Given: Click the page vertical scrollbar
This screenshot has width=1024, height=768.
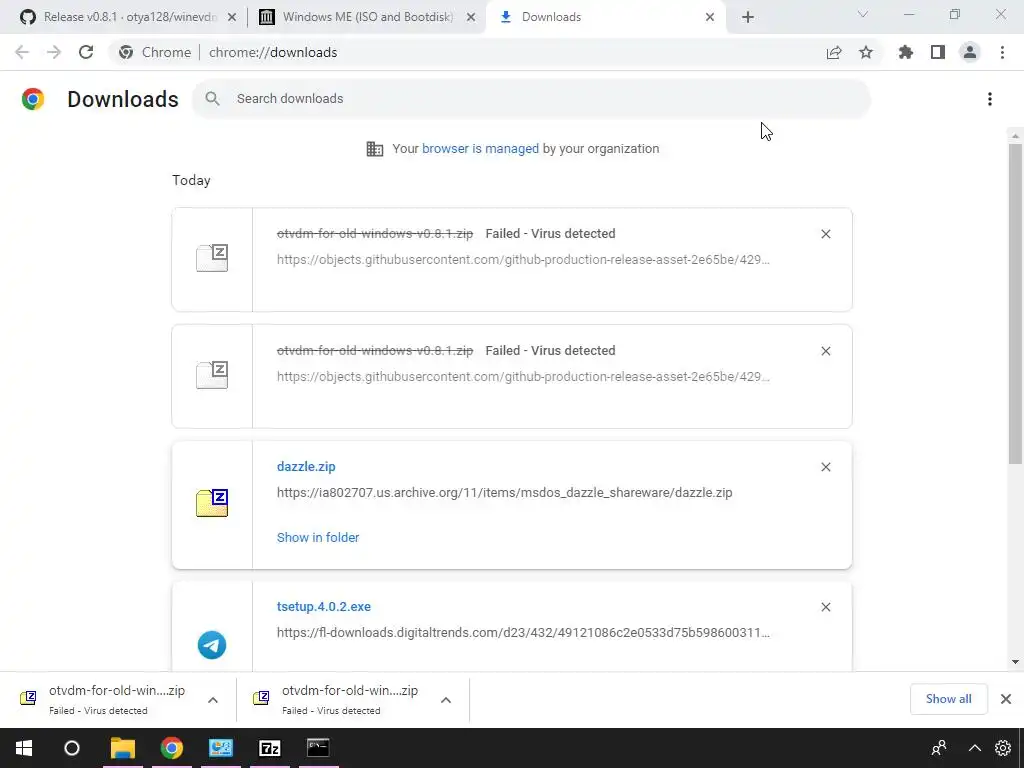Looking at the screenshot, I should click(x=1015, y=304).
